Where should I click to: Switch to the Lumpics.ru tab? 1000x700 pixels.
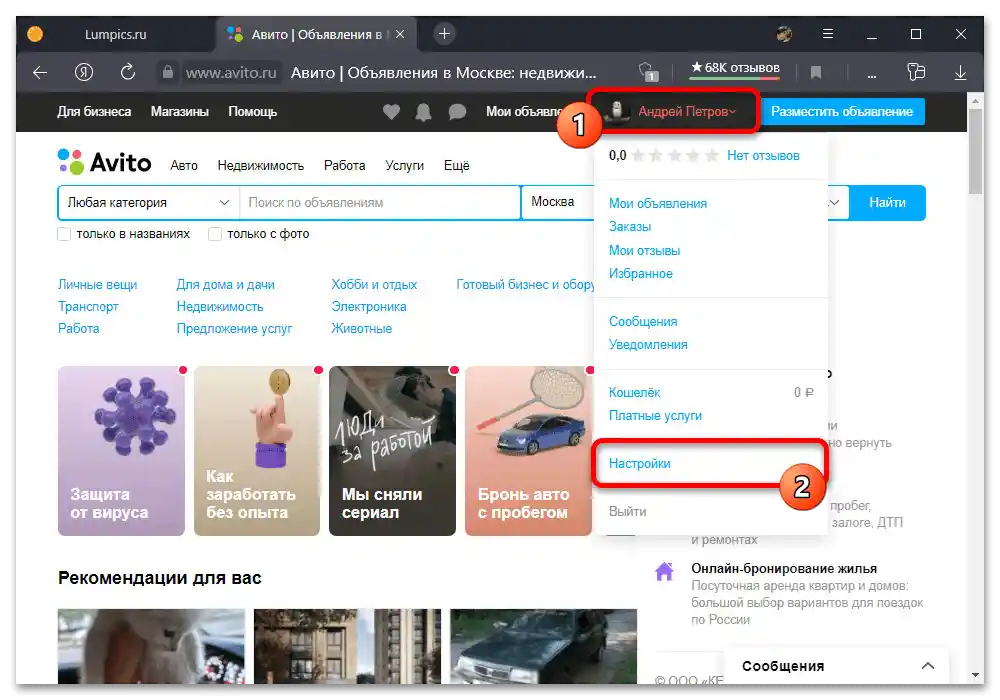click(x=115, y=34)
